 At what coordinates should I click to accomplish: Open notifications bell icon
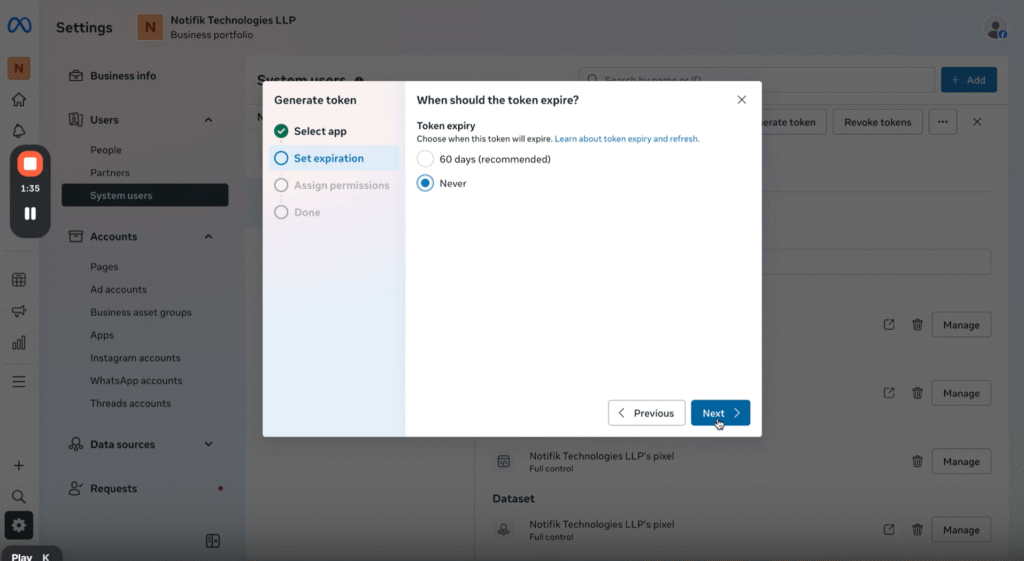click(x=19, y=131)
